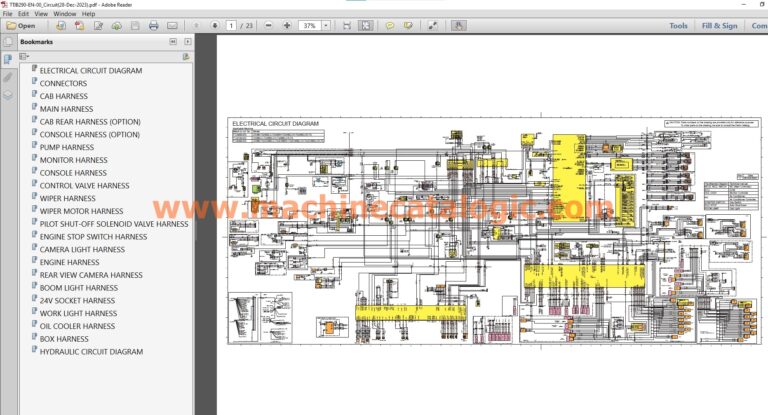
Task: Jump to BOOM LIGHT HARNESS bookmark
Action: (79, 288)
